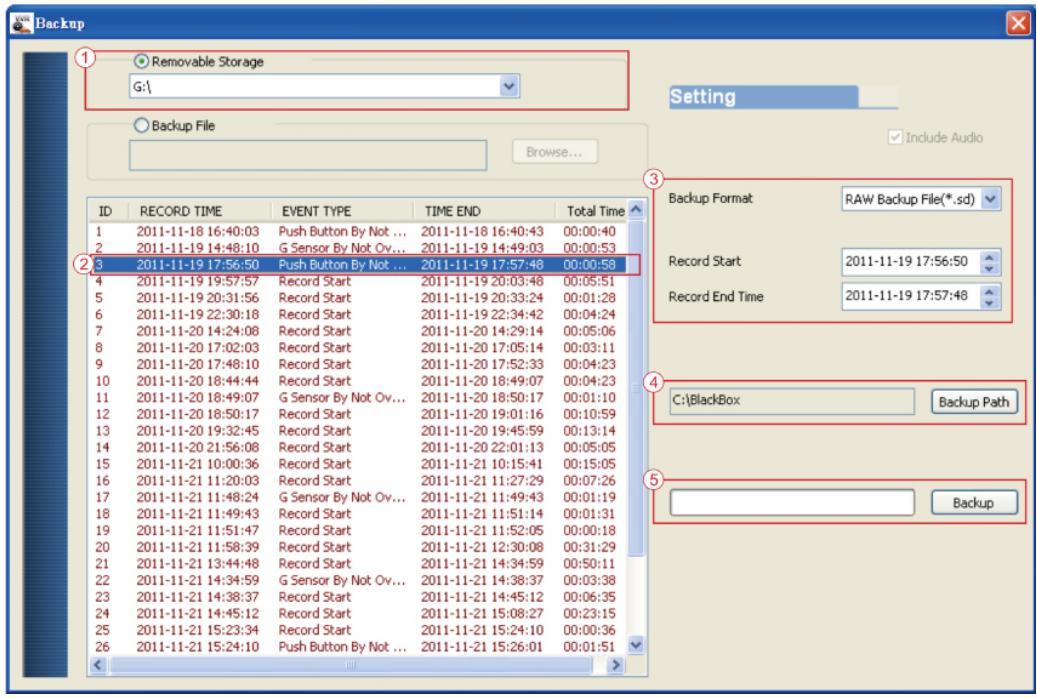Viewport: 1037px width, 698px height.
Task: Click the horizontal scrollbar thumb
Action: (351, 665)
